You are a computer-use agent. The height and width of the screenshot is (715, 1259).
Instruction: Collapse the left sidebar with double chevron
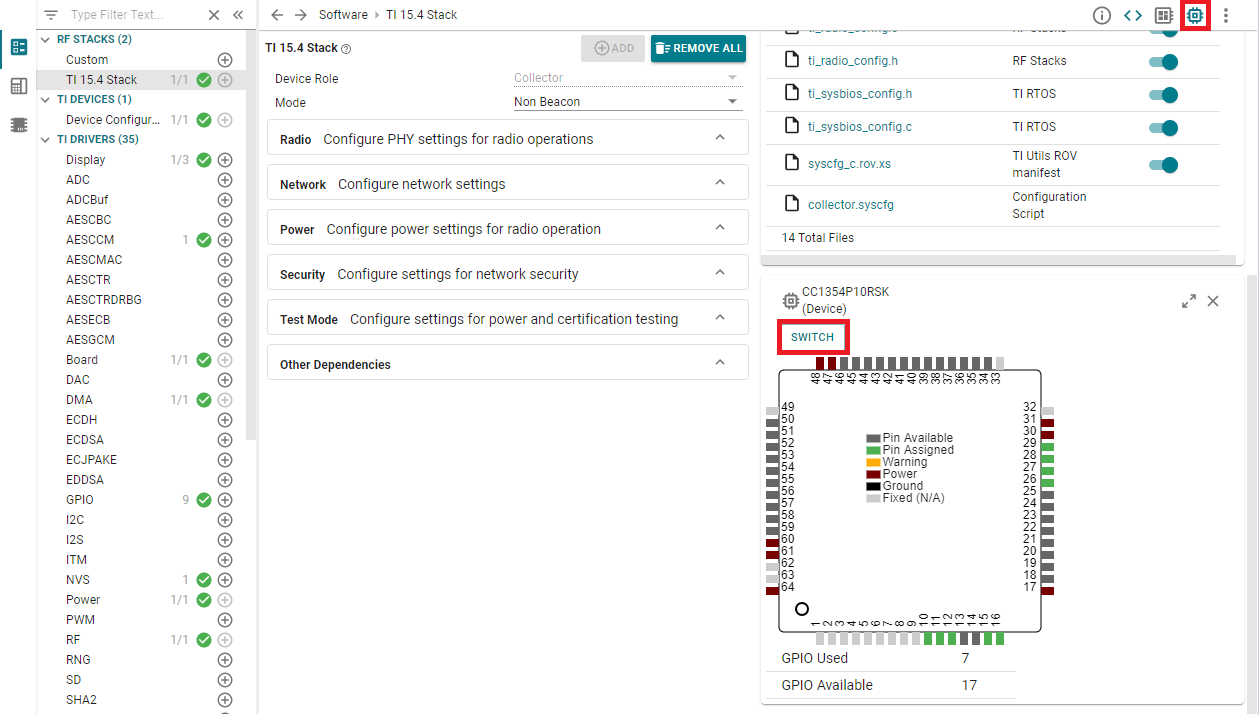(238, 15)
